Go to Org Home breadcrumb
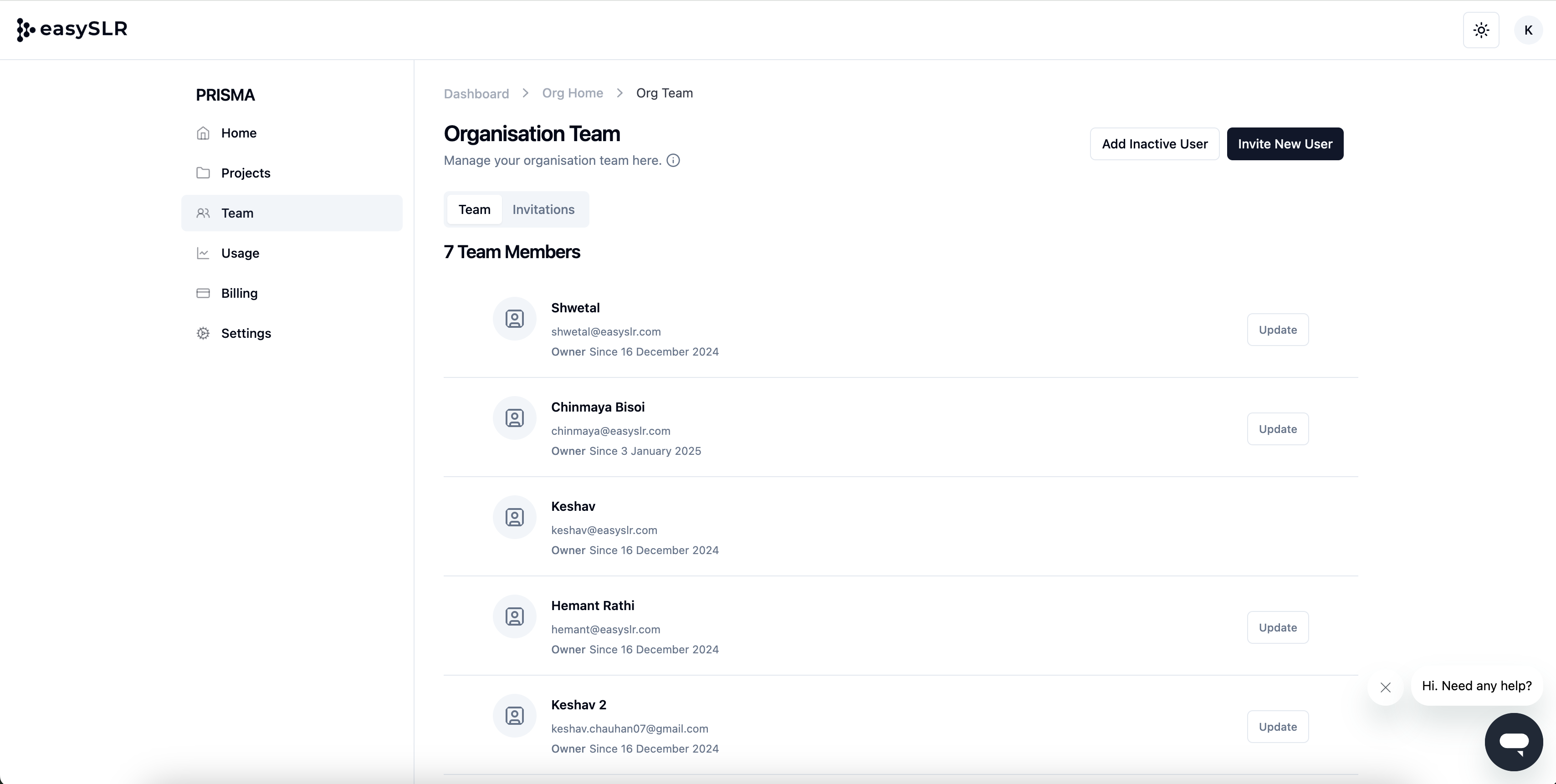Screen dimensions: 1556x784 pos(573,93)
